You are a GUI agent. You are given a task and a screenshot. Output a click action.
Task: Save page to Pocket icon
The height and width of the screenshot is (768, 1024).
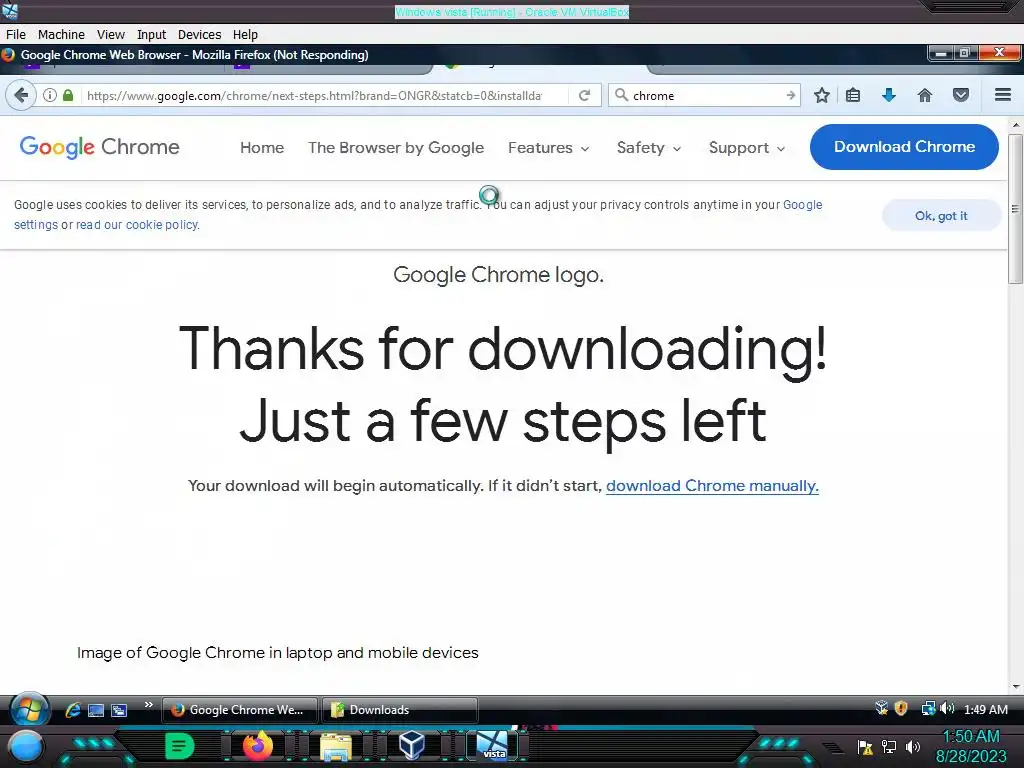(x=961, y=95)
